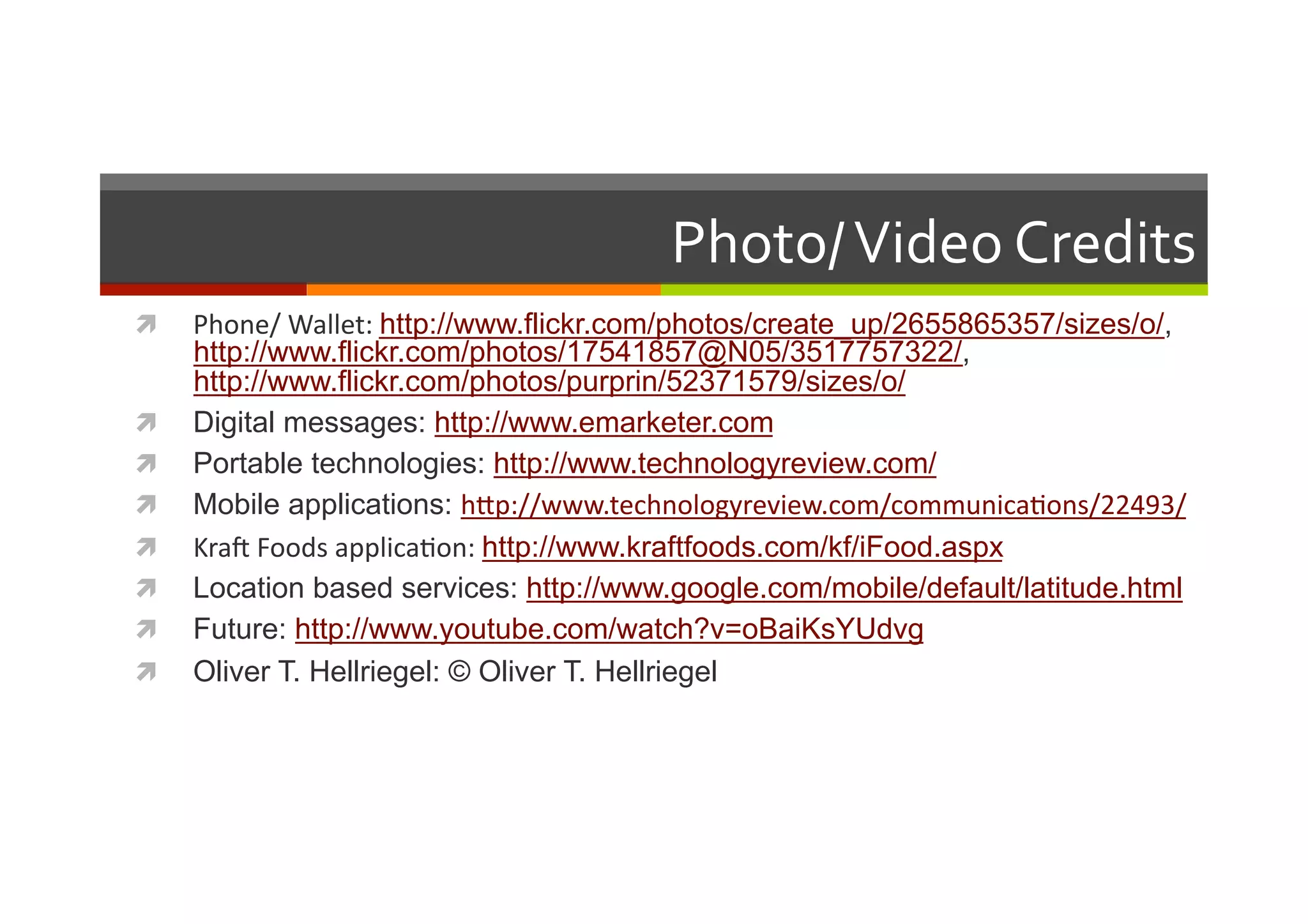
Task: Click the arrow bullet beside Future
Action: [x=146, y=630]
